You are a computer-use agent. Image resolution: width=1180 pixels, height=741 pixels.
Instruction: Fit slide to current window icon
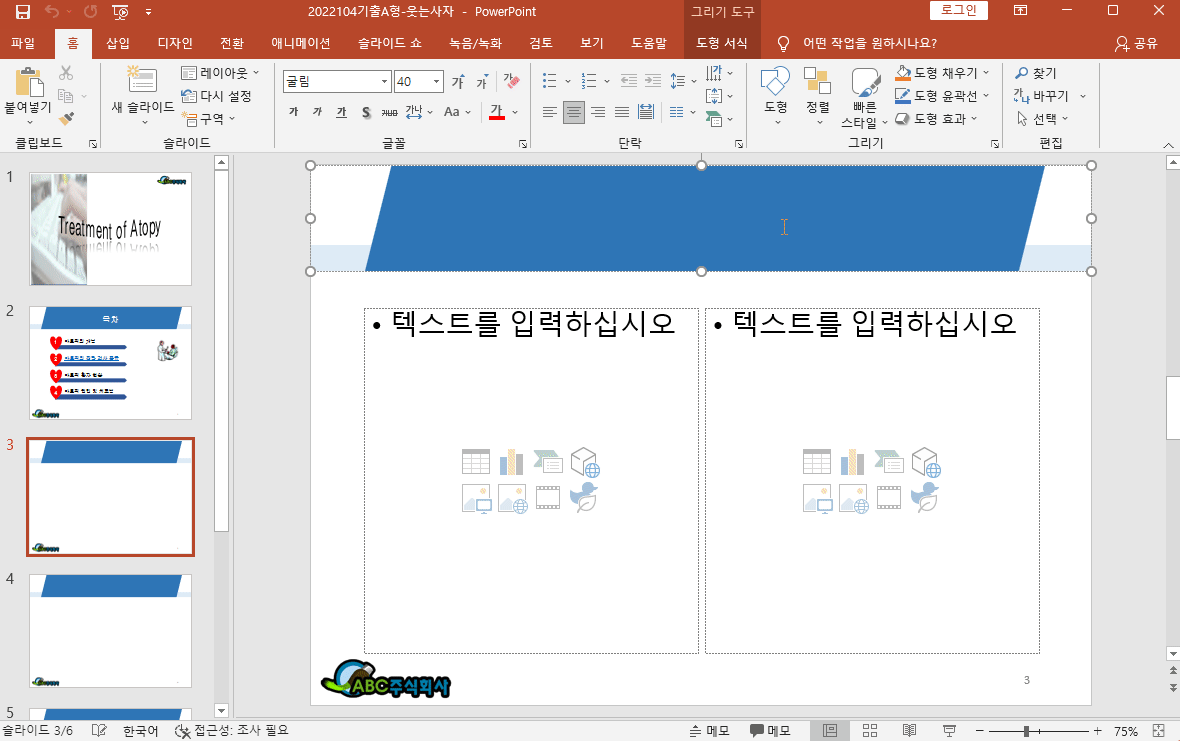(x=1158, y=730)
